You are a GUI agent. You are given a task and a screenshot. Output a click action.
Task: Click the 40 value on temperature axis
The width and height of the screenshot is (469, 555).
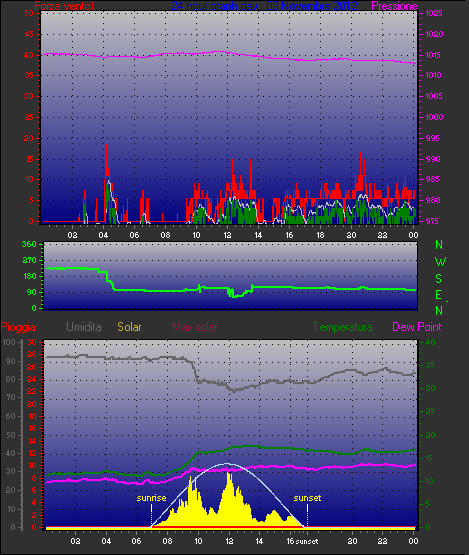point(430,342)
